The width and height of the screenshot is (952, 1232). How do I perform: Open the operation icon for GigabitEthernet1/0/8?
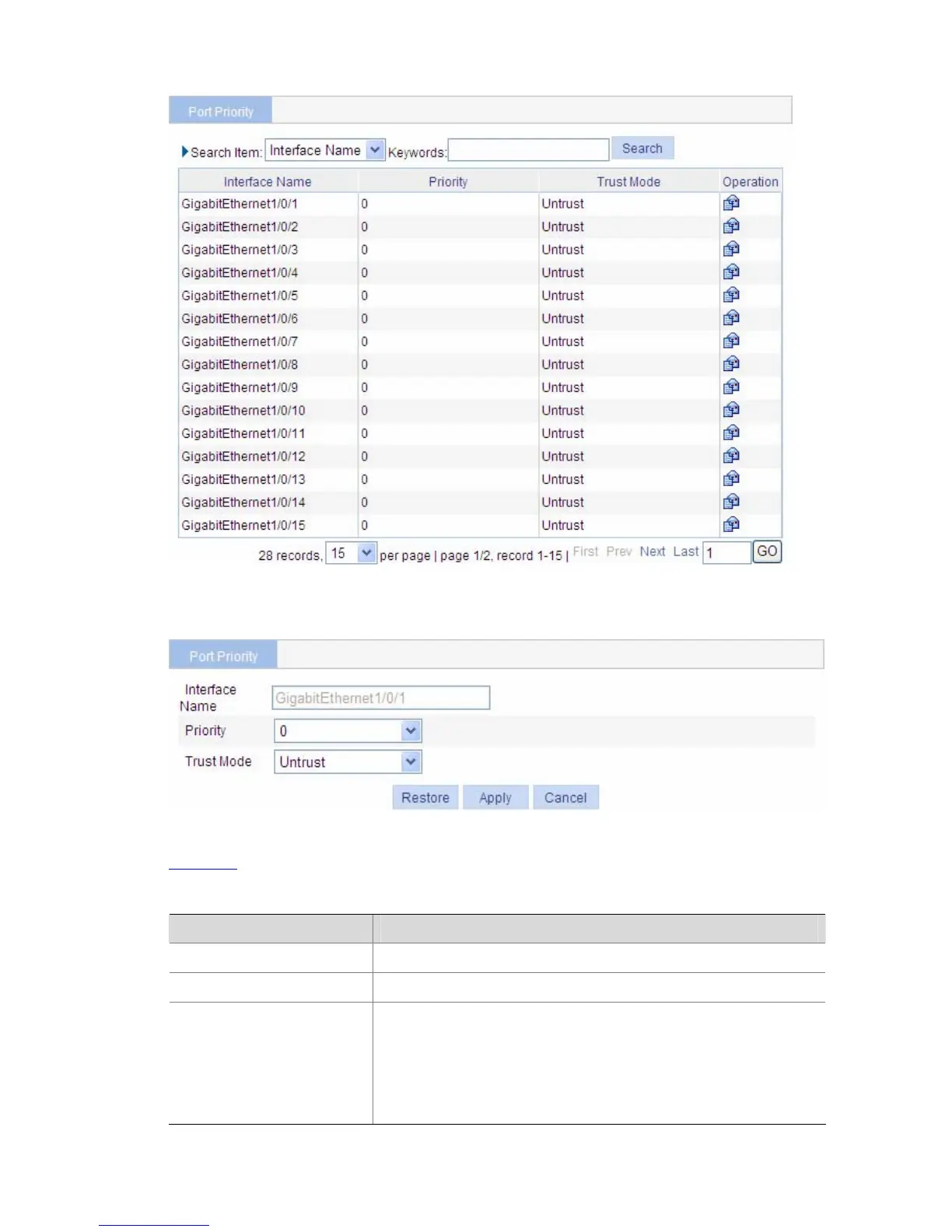tap(731, 364)
